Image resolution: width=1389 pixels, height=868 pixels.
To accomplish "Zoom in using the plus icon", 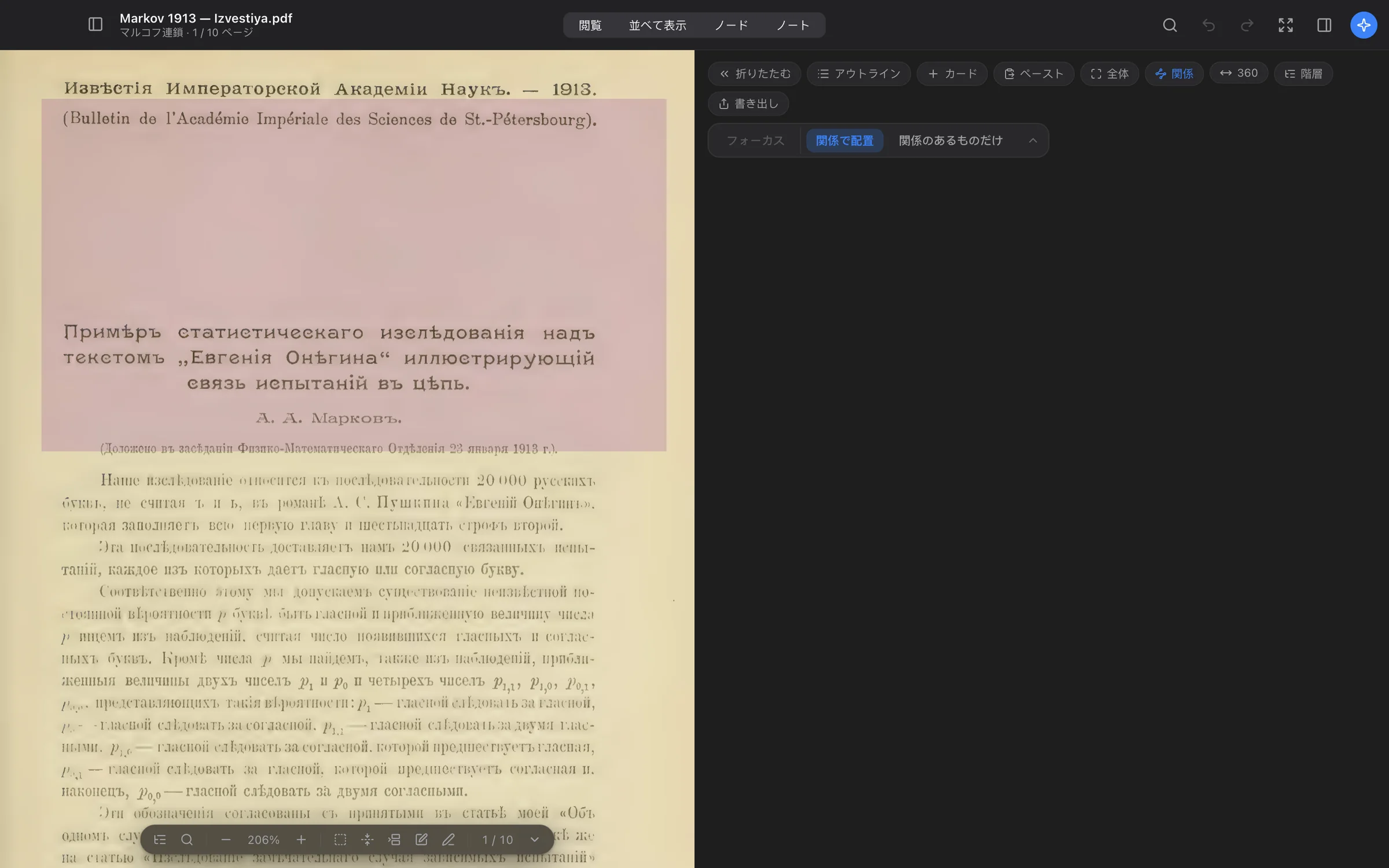I will [301, 839].
